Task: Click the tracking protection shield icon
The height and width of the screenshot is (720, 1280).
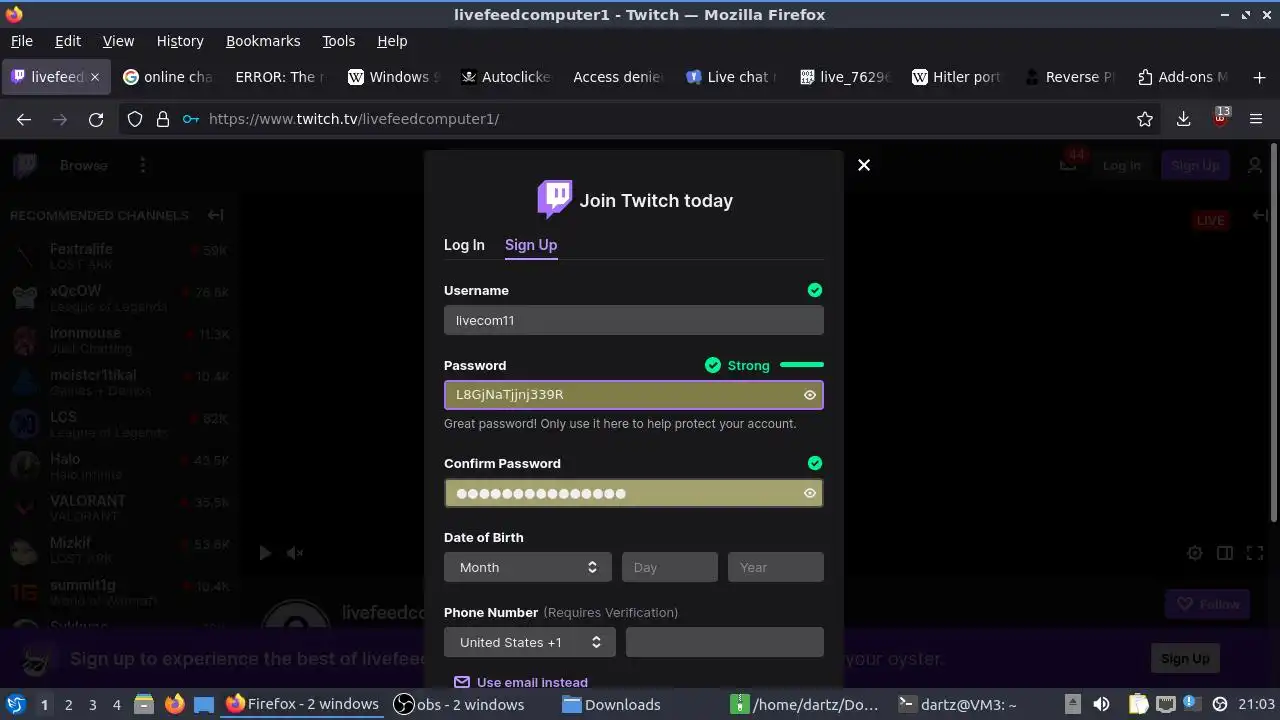Action: pyautogui.click(x=135, y=119)
